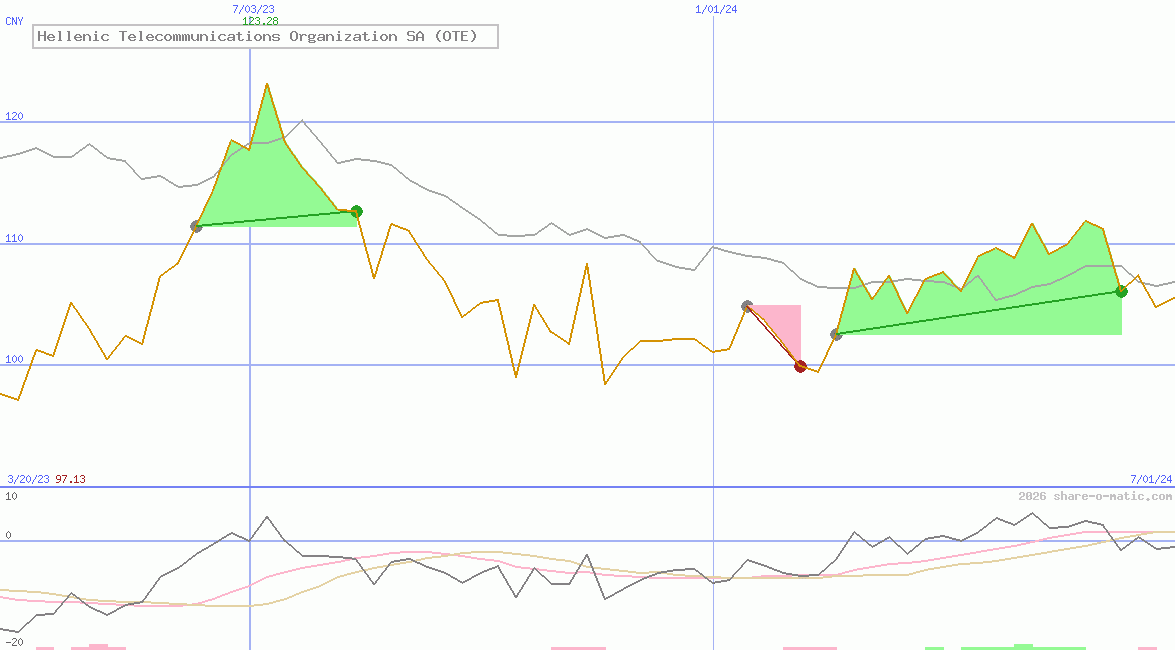
Task: Click the 7/01/24 end date label
Action: (1150, 480)
